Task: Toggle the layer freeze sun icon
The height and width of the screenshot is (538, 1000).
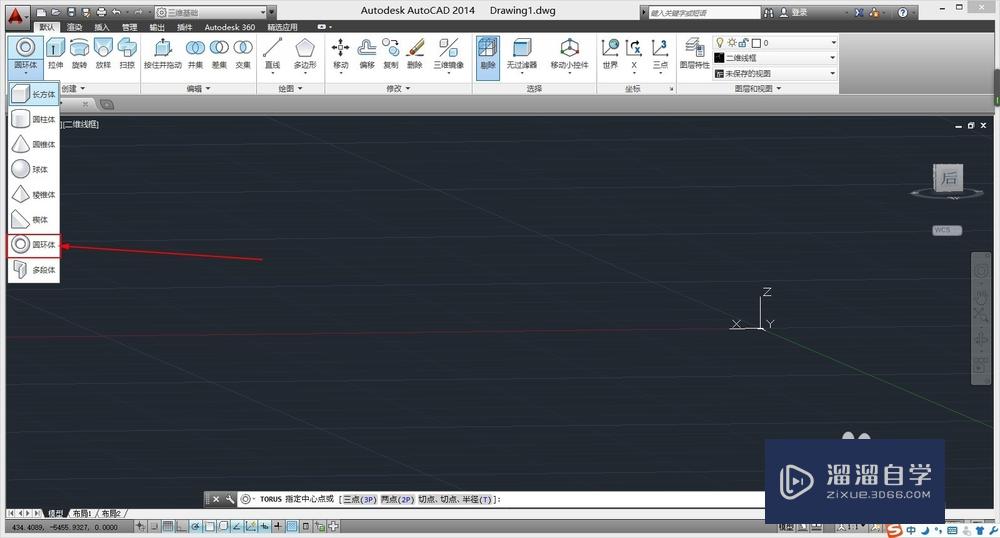Action: coord(732,43)
